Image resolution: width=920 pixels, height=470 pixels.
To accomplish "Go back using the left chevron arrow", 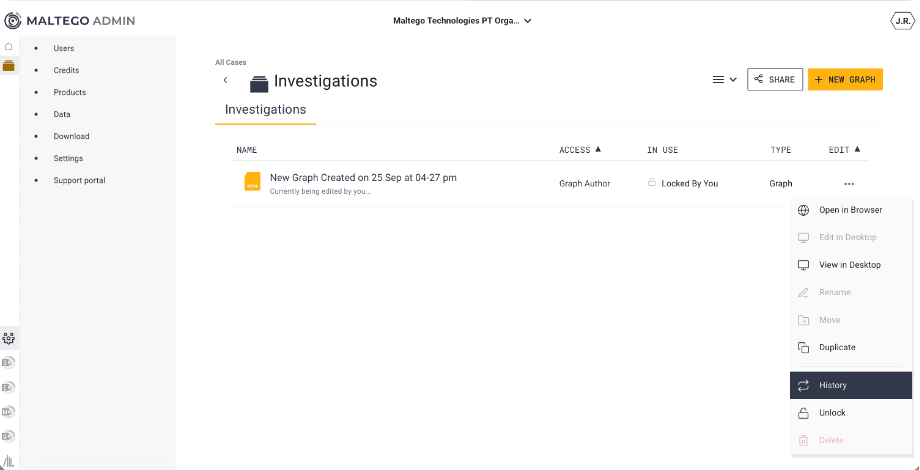I will tap(225, 80).
